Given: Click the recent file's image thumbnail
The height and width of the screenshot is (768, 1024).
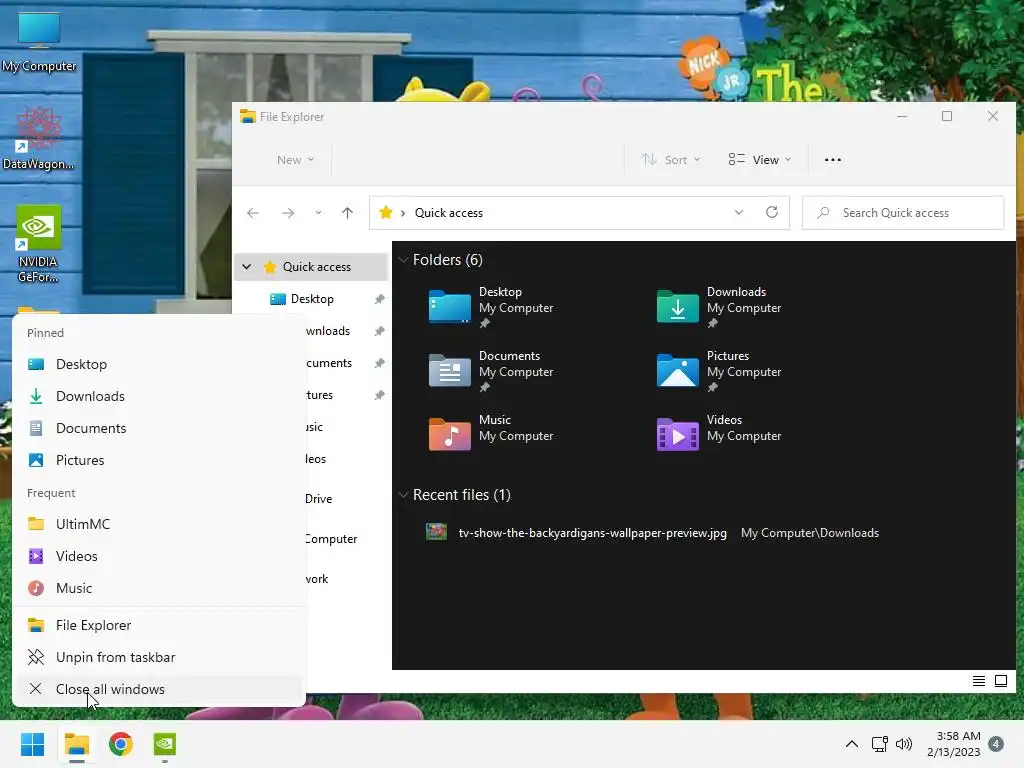Looking at the screenshot, I should (436, 532).
